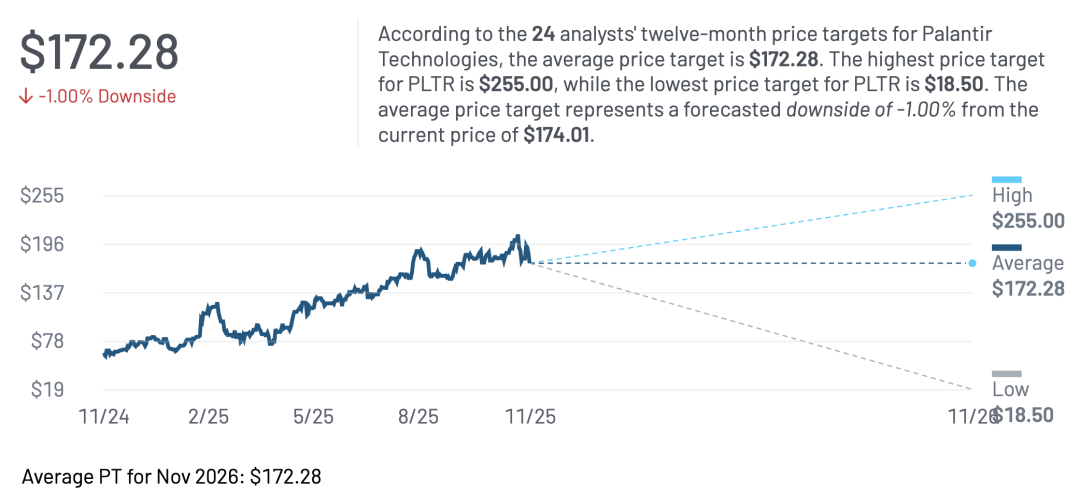Click the 11/25 x-axis date label

point(531,416)
